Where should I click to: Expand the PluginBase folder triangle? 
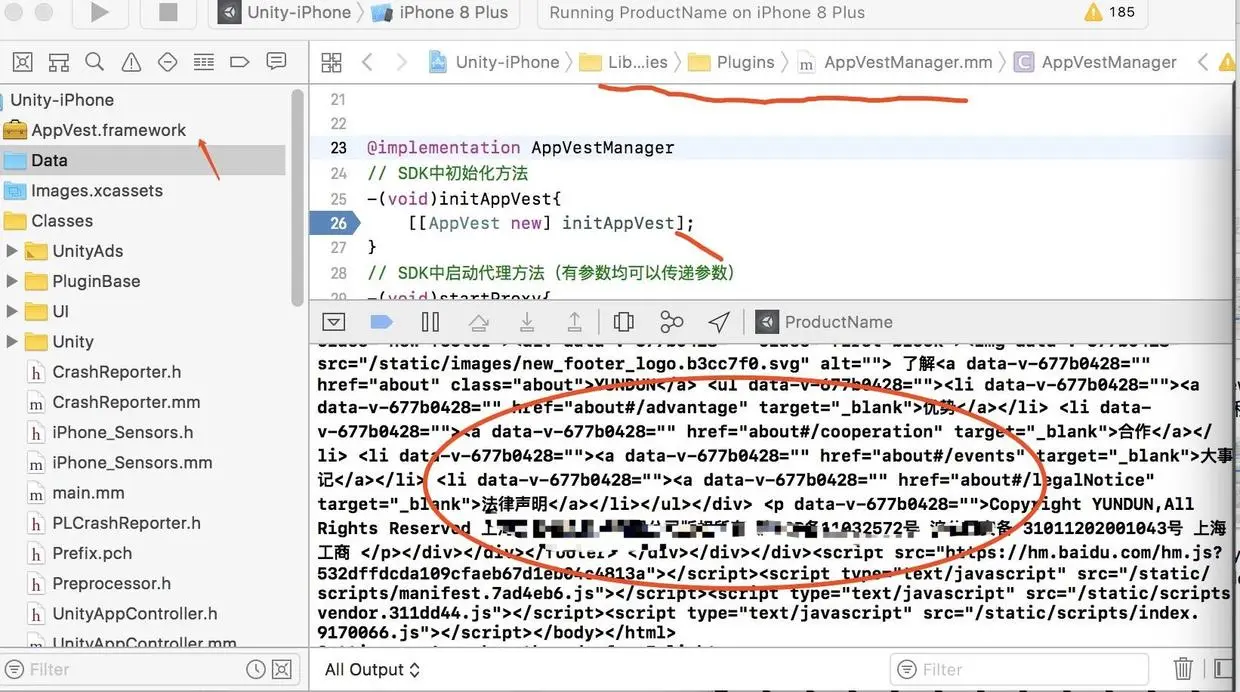click(x=12, y=281)
